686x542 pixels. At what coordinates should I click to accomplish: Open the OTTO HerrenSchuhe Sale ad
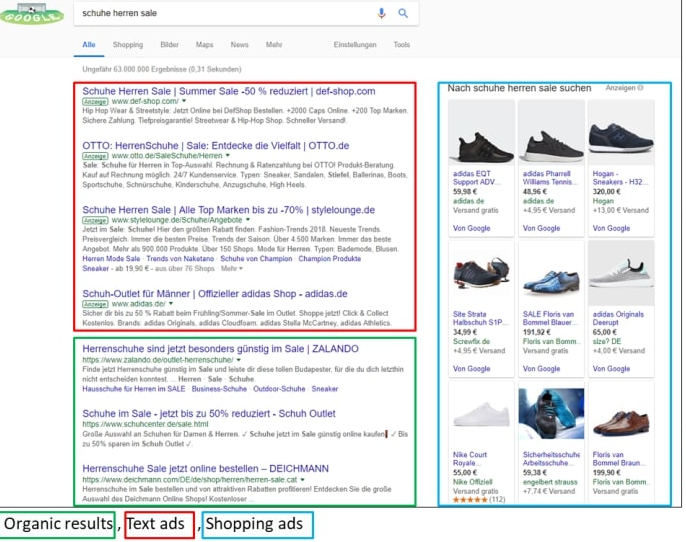tap(215, 145)
